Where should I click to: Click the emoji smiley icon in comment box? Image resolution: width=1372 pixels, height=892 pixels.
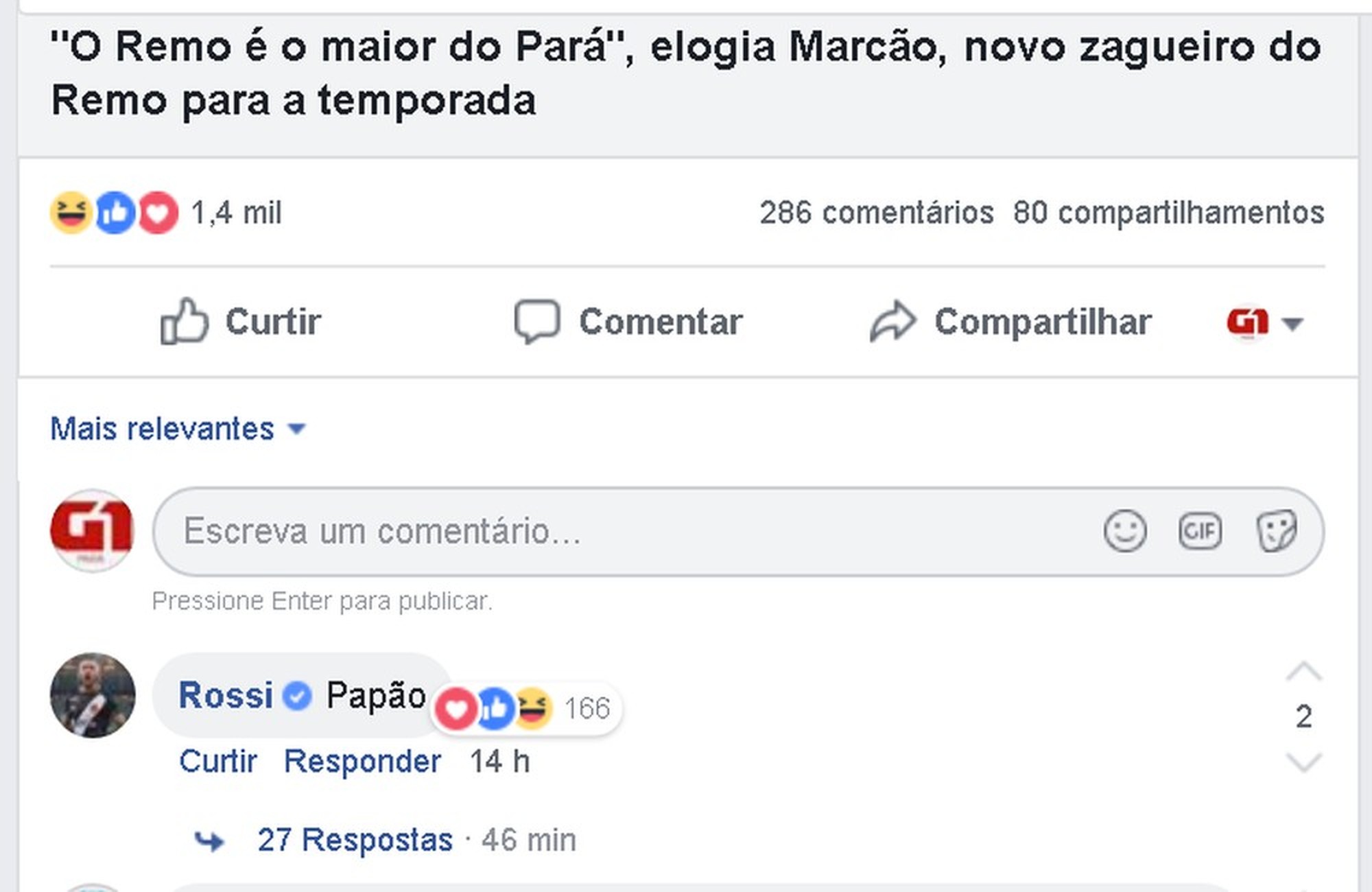coord(1125,531)
